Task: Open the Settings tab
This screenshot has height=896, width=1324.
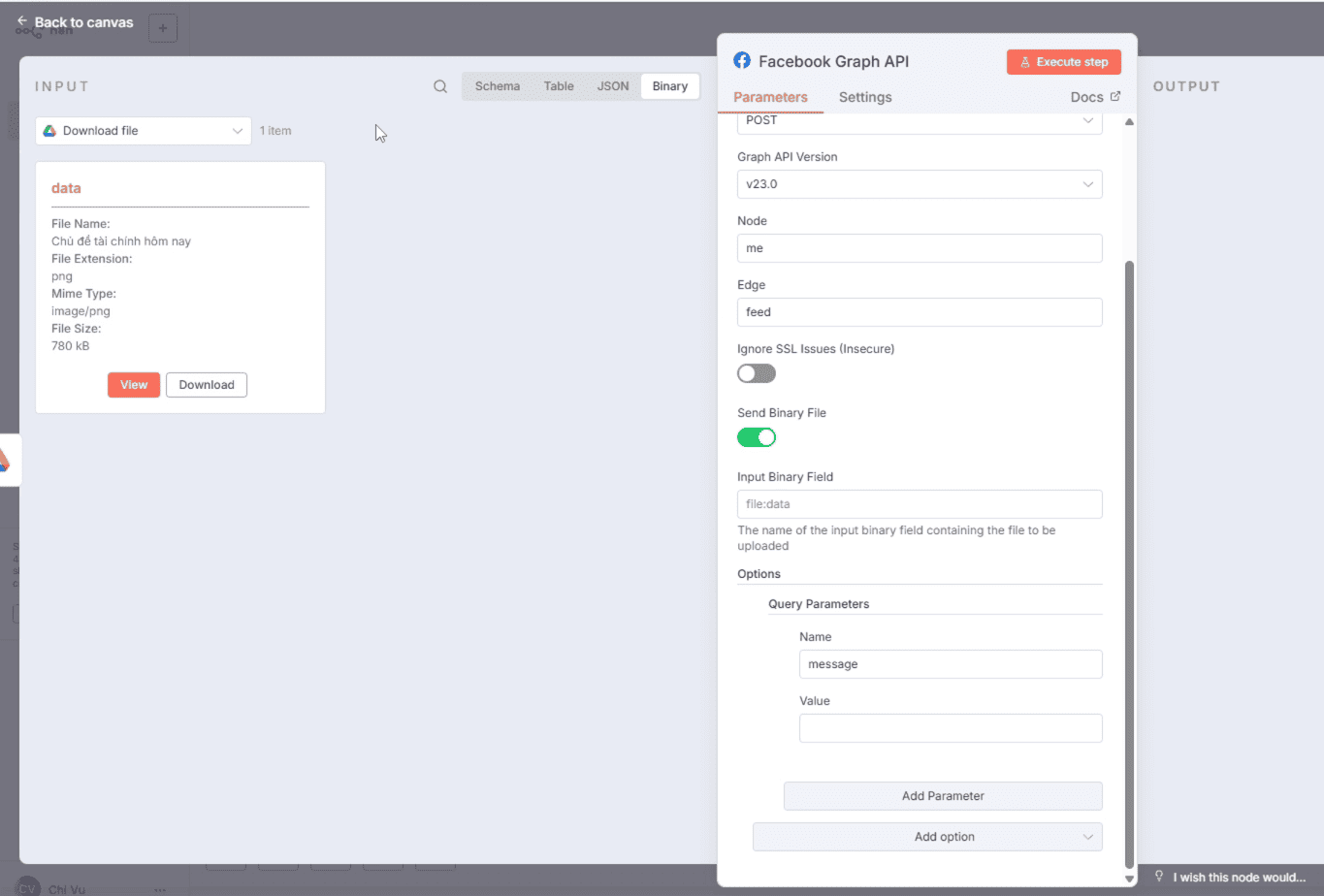Action: [x=865, y=97]
